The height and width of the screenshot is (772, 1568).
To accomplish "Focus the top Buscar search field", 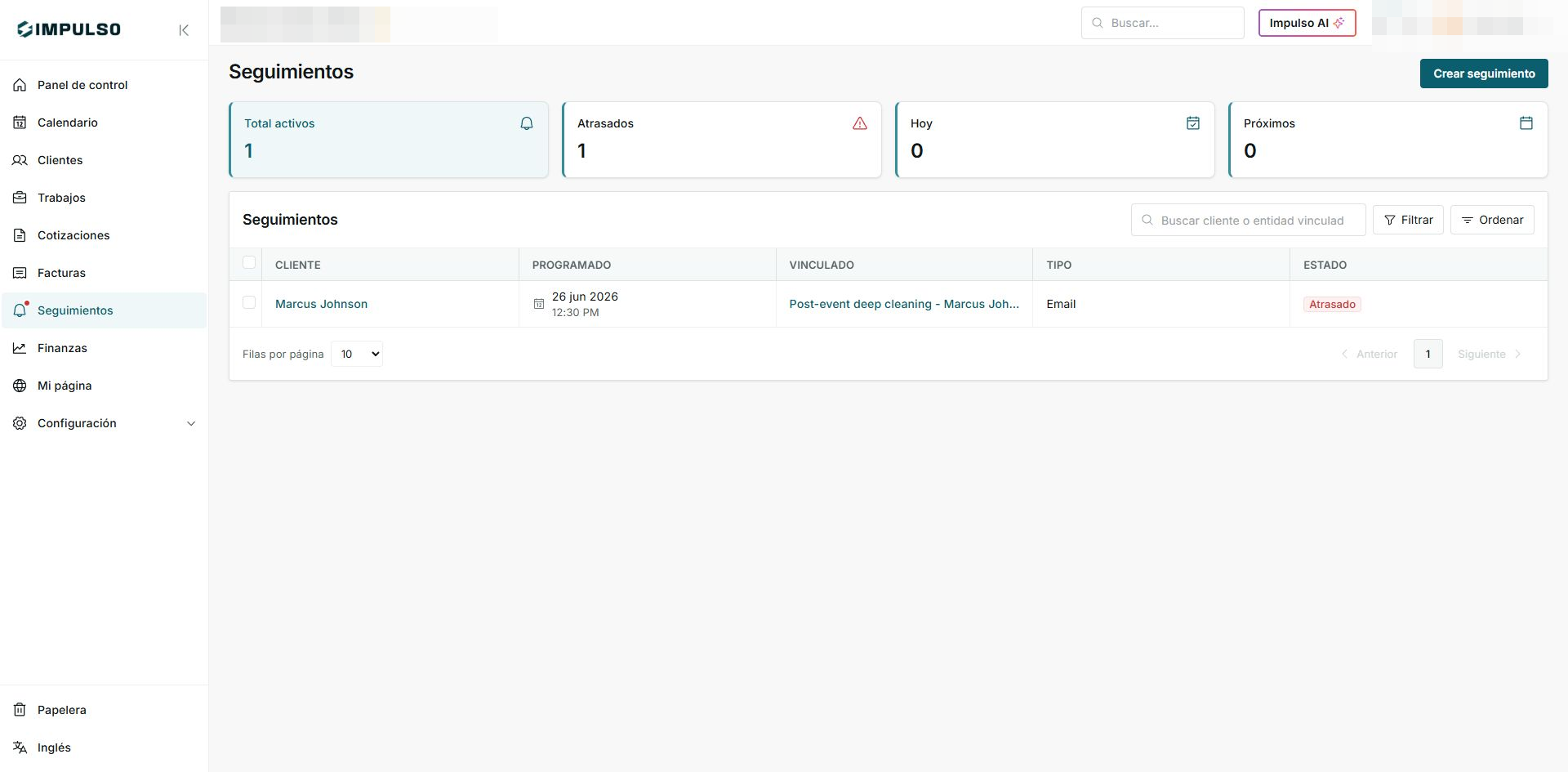I will (x=1162, y=23).
